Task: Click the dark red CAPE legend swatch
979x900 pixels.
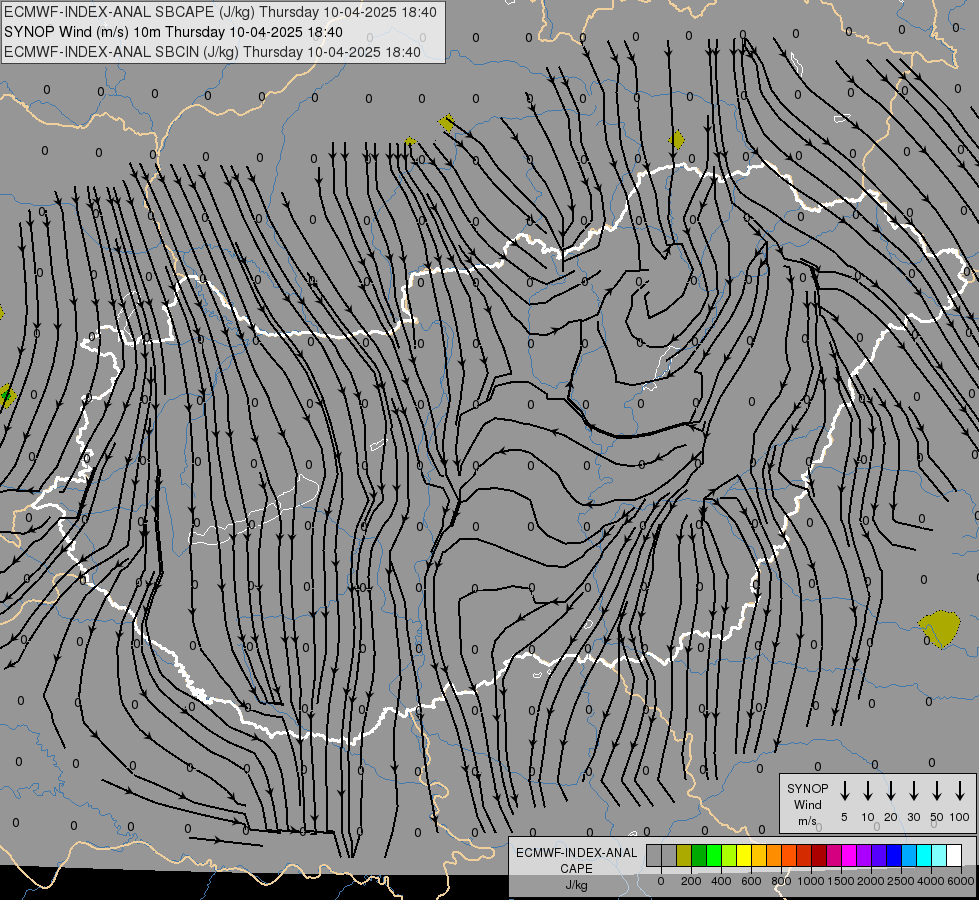Action: click(819, 855)
